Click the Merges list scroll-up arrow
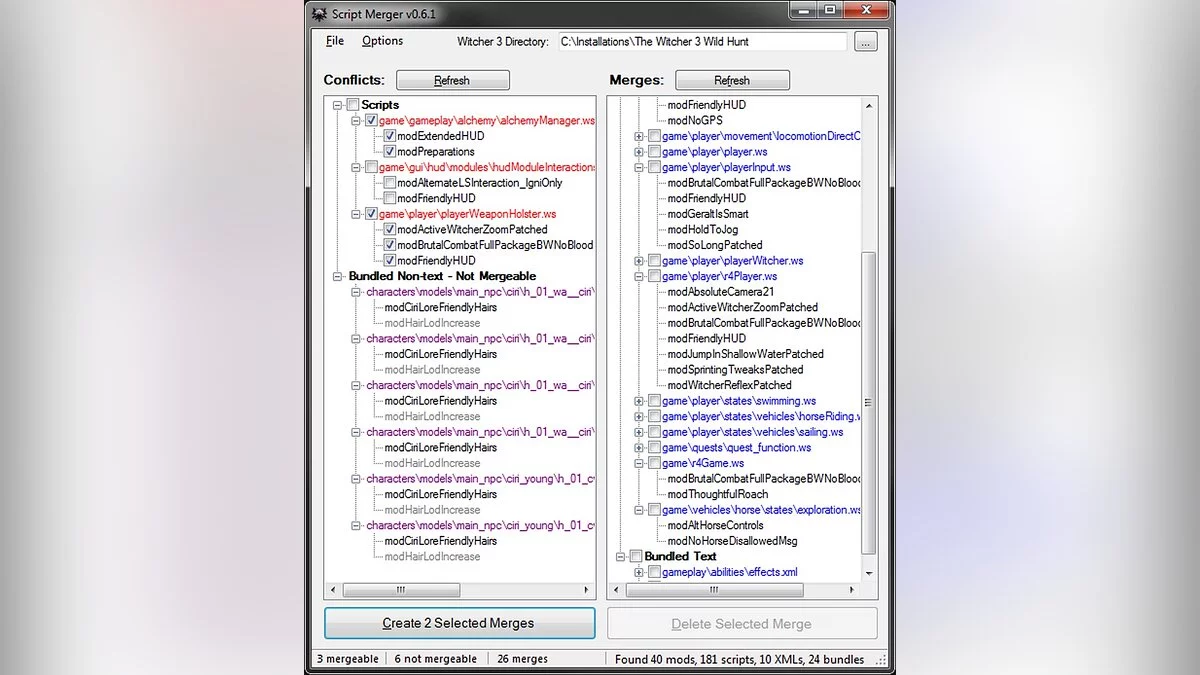This screenshot has width=1200, height=675. 868,105
